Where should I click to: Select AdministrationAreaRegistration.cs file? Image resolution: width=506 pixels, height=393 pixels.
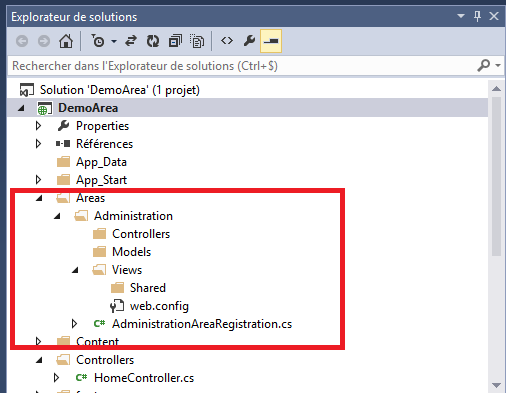(x=202, y=324)
